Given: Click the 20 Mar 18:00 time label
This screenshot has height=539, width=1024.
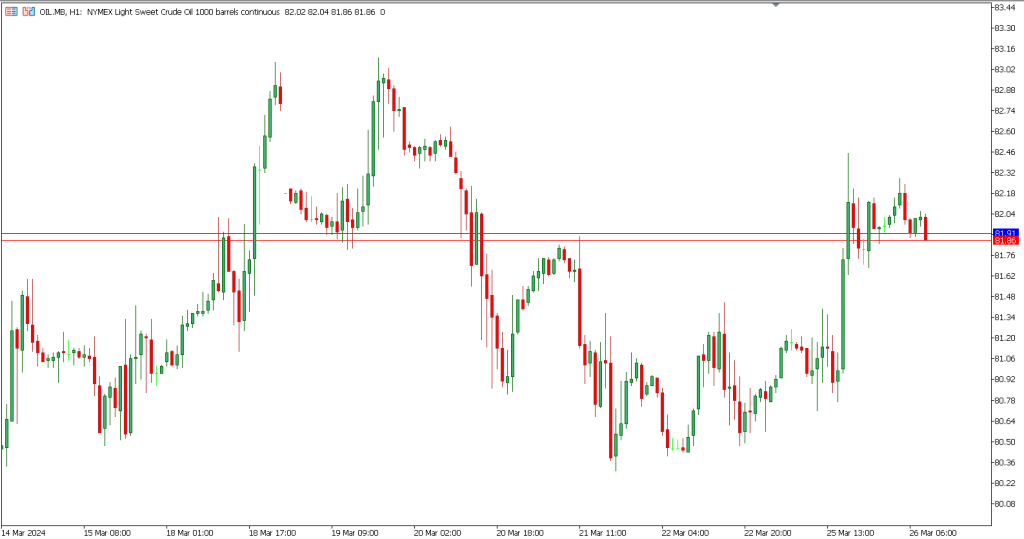Looking at the screenshot, I should pyautogui.click(x=520, y=533).
